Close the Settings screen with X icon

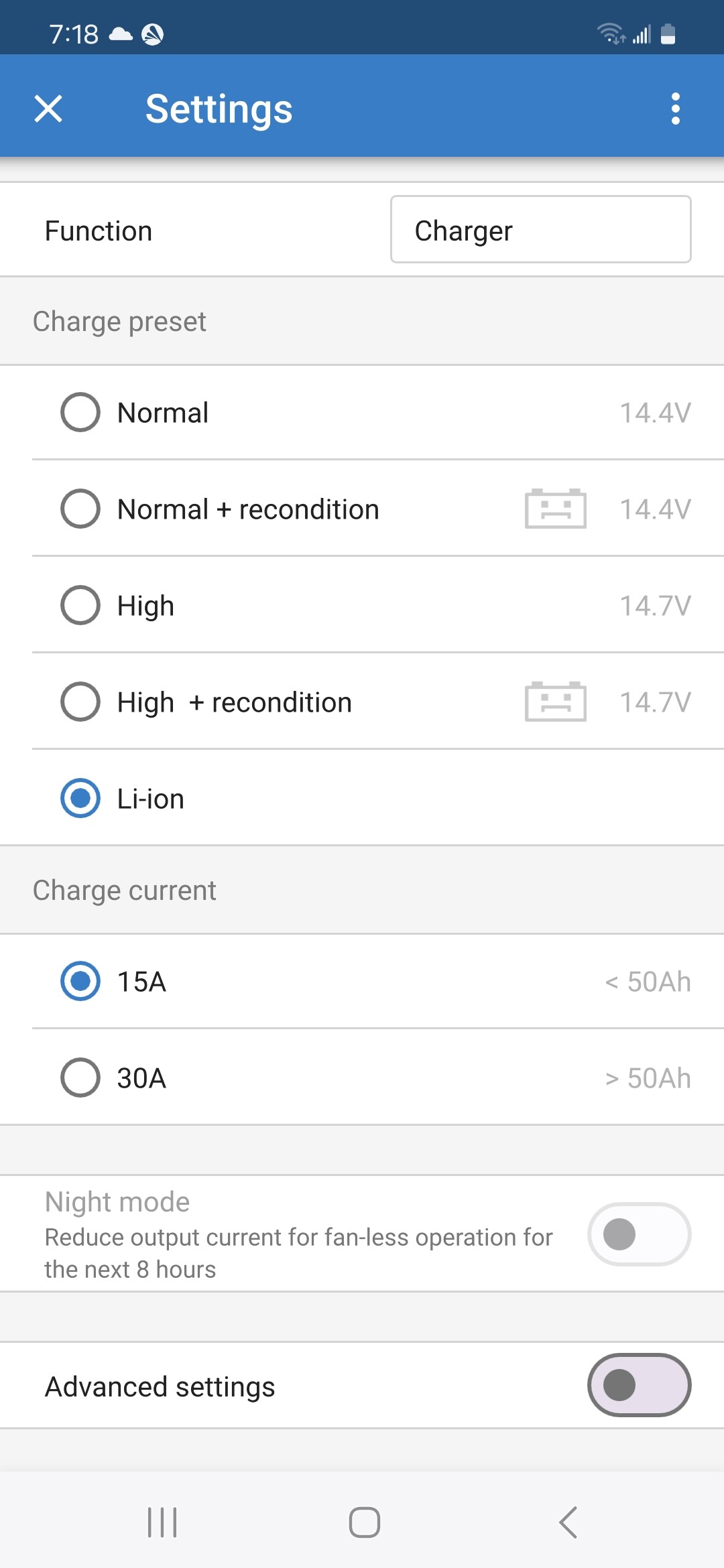tap(48, 109)
